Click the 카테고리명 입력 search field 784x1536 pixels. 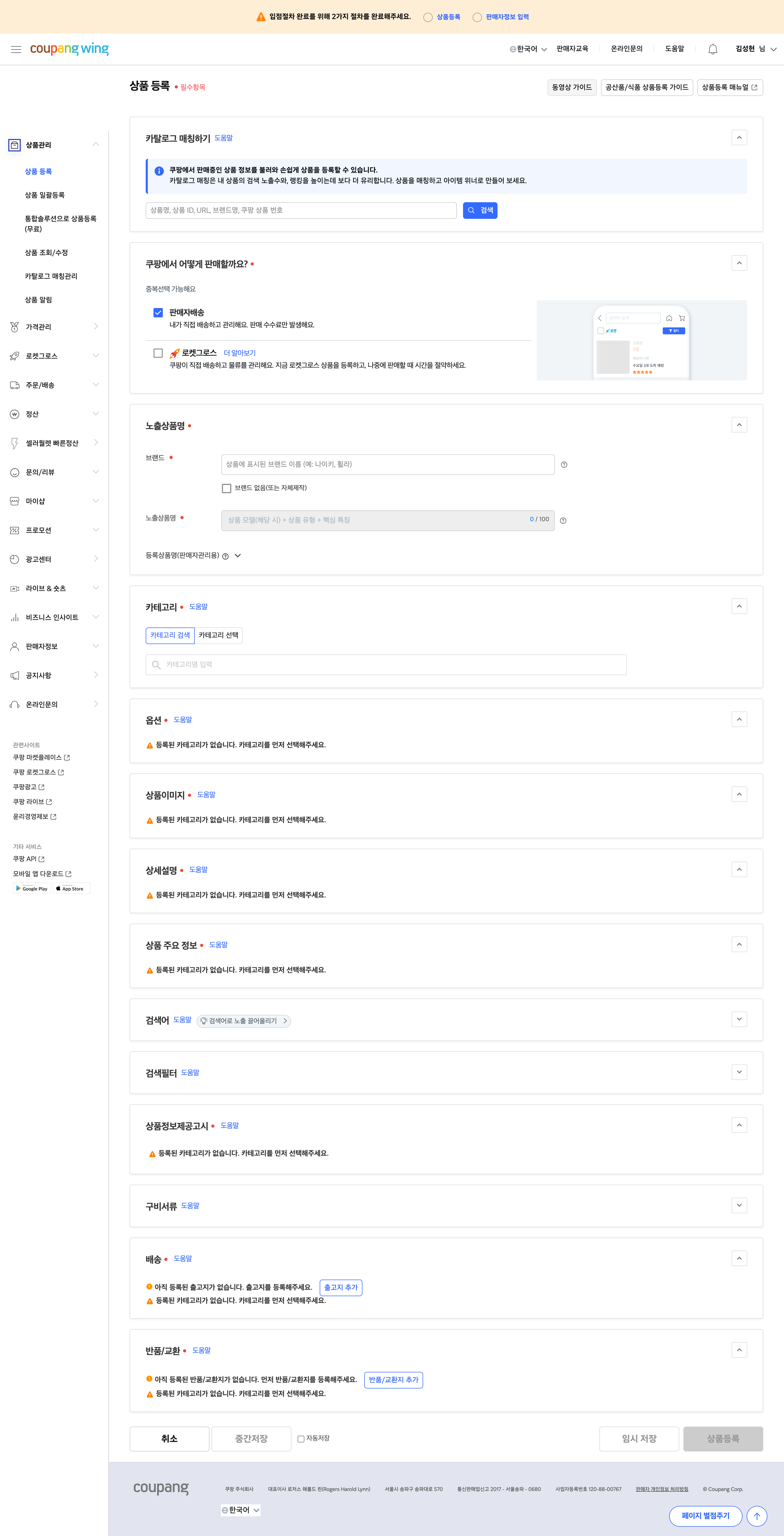tap(386, 665)
